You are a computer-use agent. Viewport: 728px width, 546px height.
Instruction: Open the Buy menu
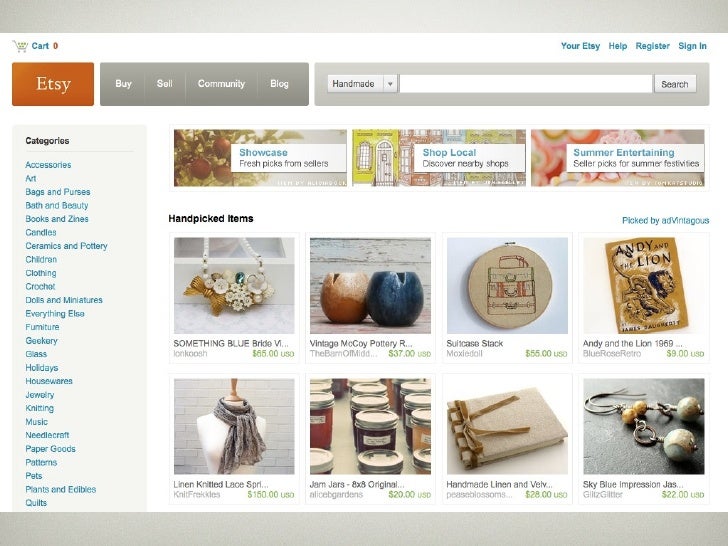click(124, 84)
